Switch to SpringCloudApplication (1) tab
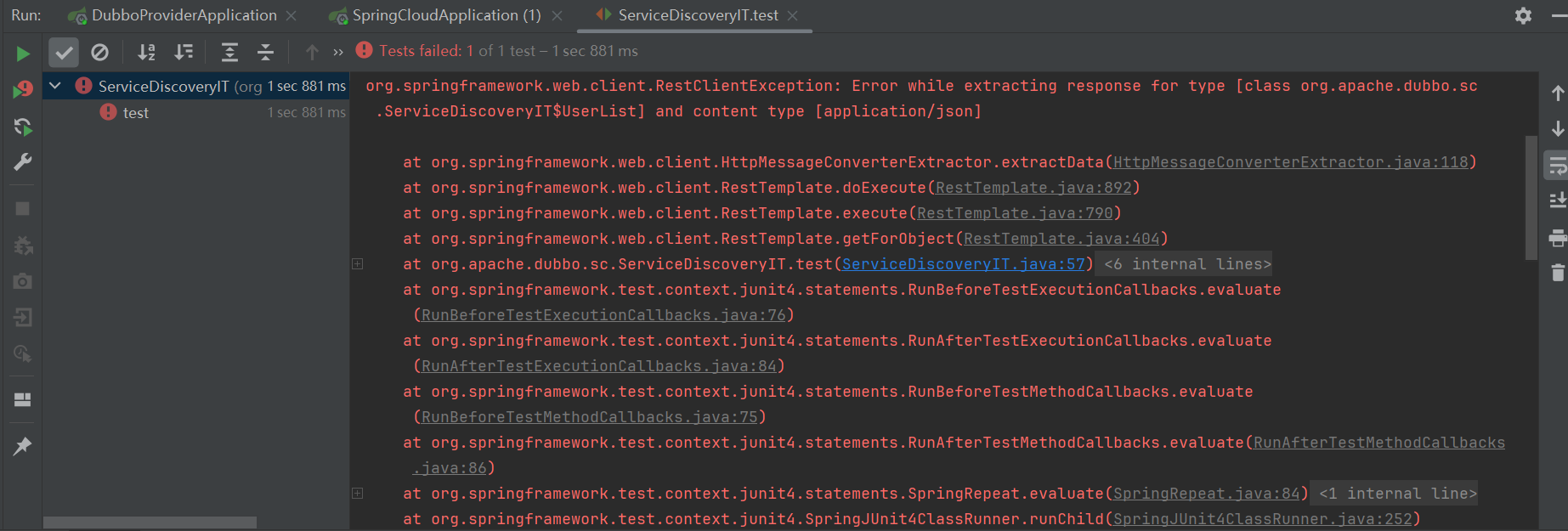The image size is (1568, 531). tap(446, 15)
